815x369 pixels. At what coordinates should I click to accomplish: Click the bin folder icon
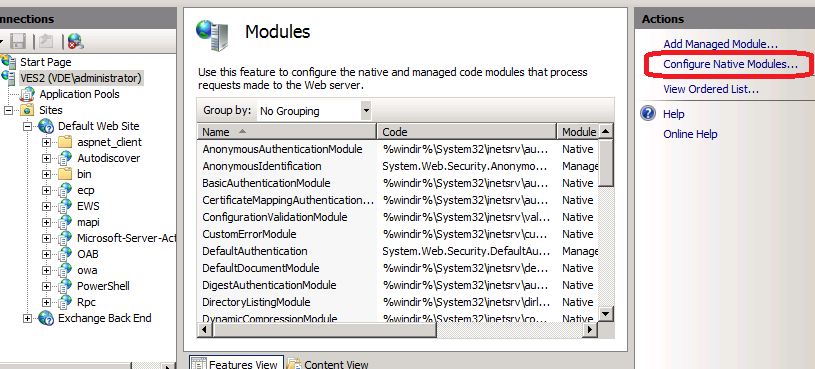[65, 174]
